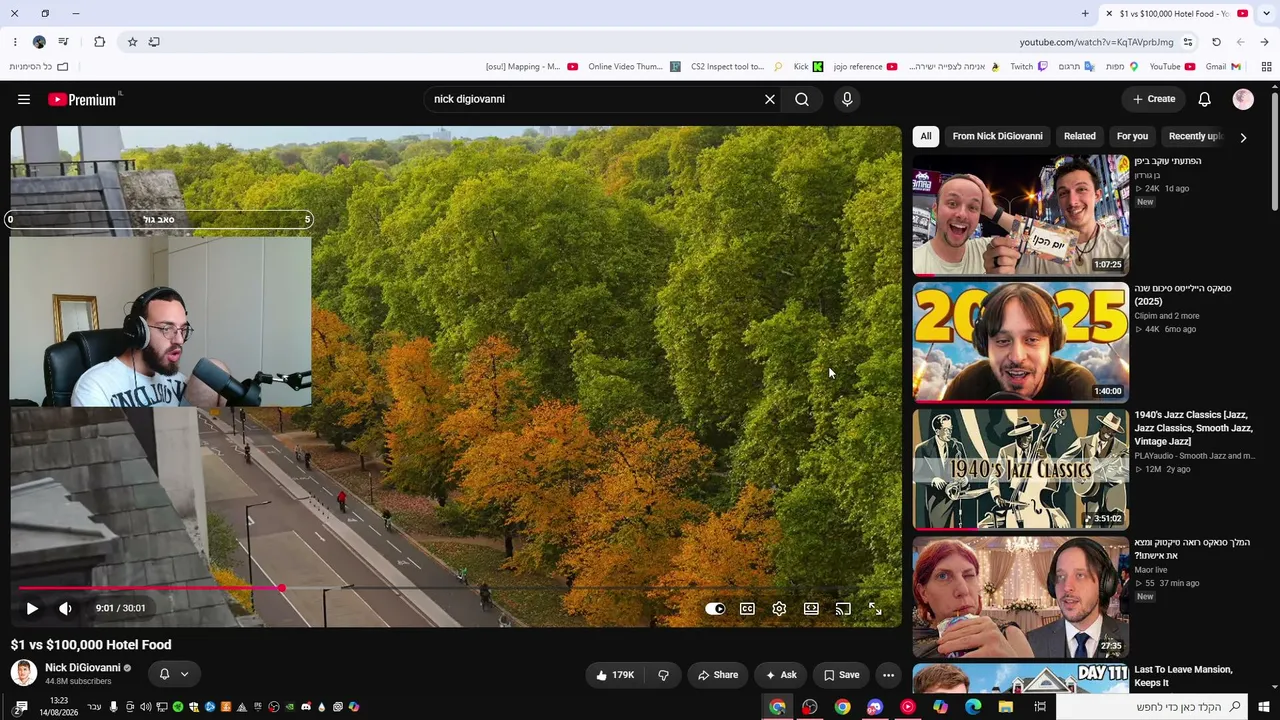Screen dimensions: 1280x720
Task: Open the Windows Start menu
Action: tap(1265, 707)
